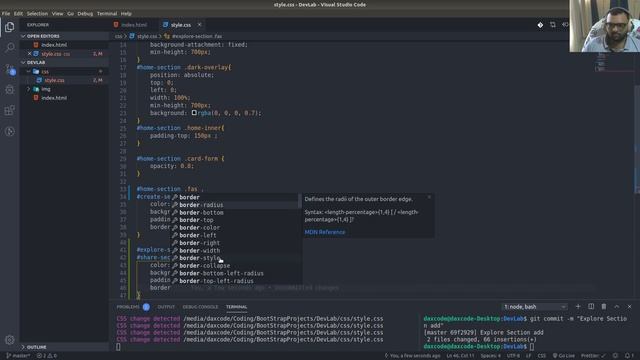
Task: Open the Debug view in activity bar
Action: (x=9, y=90)
